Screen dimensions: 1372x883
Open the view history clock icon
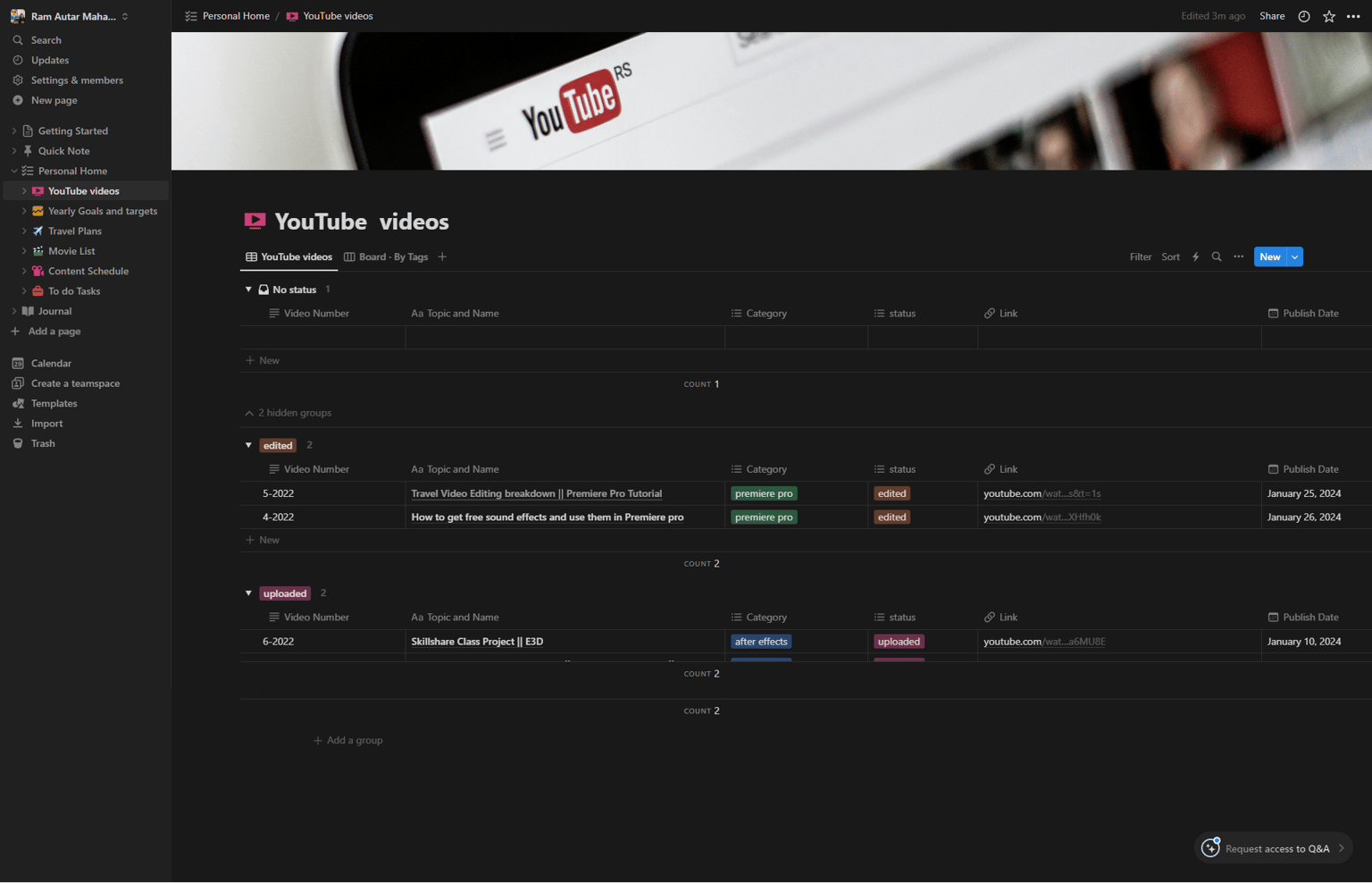[1304, 16]
